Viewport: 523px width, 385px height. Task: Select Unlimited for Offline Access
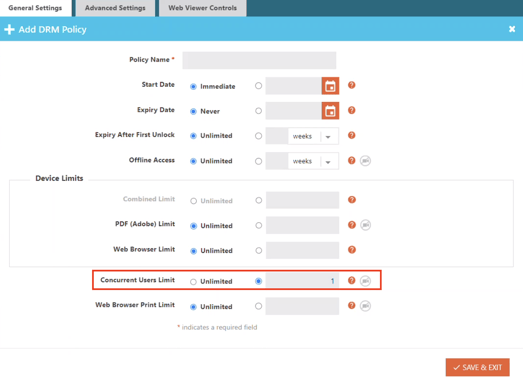tap(193, 161)
